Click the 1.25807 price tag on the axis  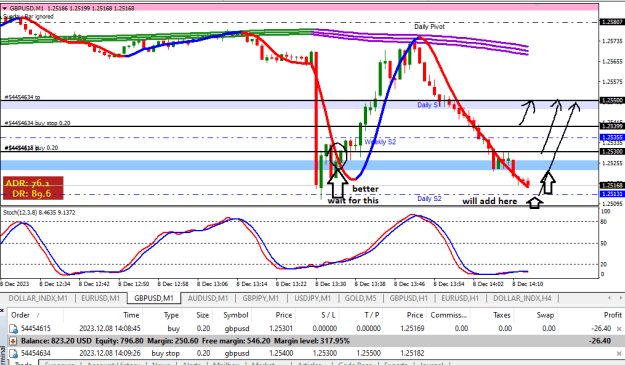(612, 22)
